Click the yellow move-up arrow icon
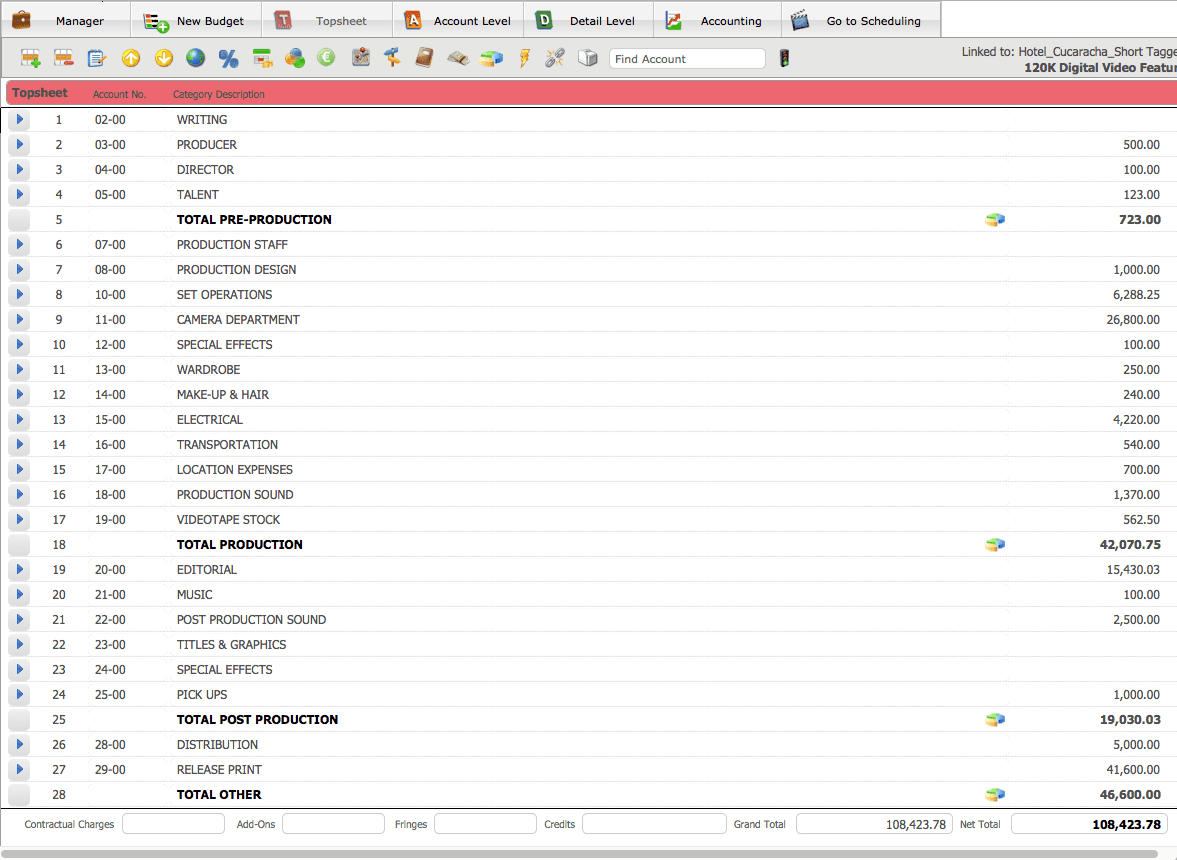 pos(131,58)
